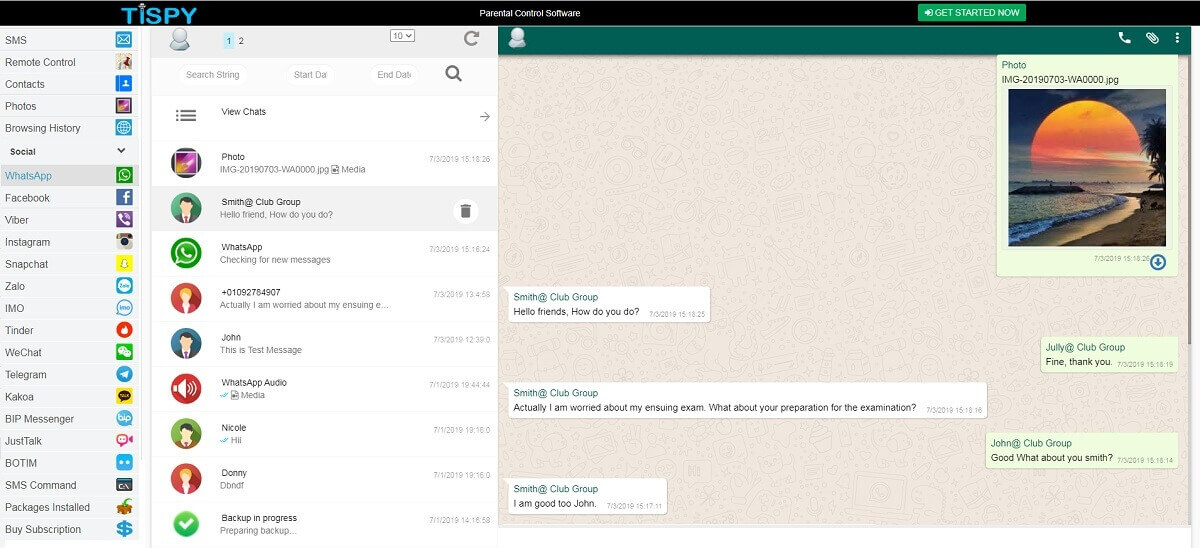Click the End Date field
Screen dimensions: 1200x548
click(x=394, y=74)
